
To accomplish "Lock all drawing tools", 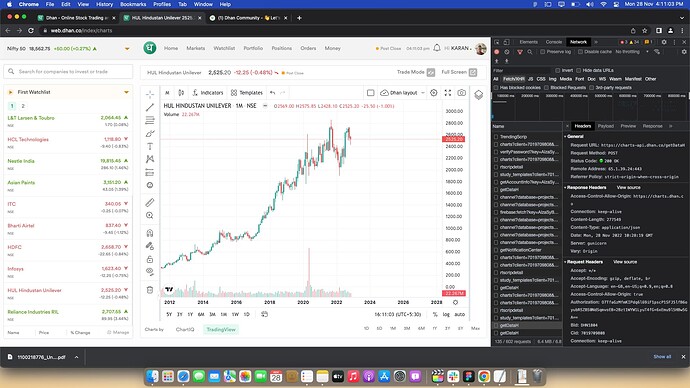I will click(x=150, y=259).
